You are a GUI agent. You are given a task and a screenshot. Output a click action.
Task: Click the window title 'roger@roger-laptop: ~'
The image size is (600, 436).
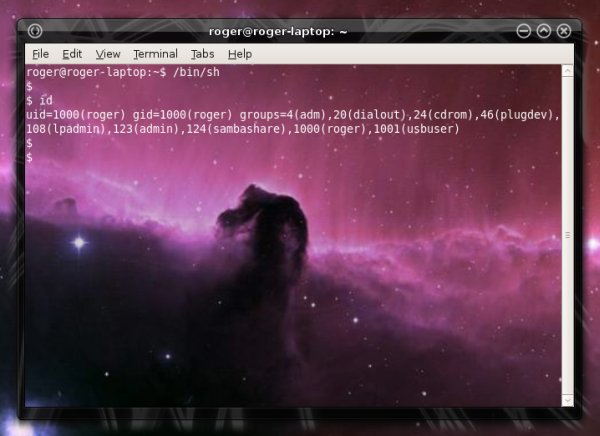278,31
